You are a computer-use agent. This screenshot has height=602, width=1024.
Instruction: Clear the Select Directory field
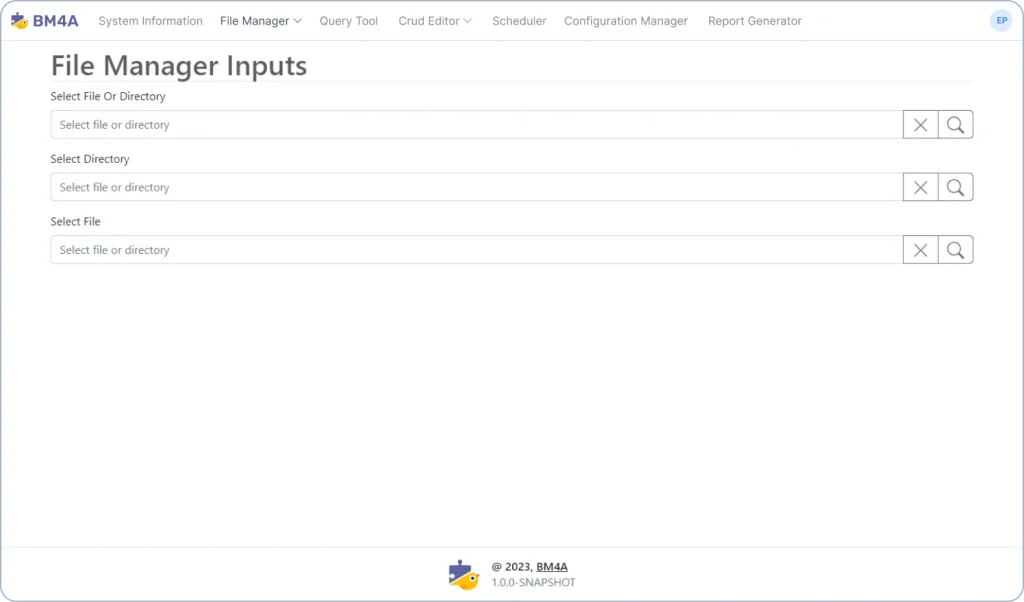pyautogui.click(x=920, y=187)
